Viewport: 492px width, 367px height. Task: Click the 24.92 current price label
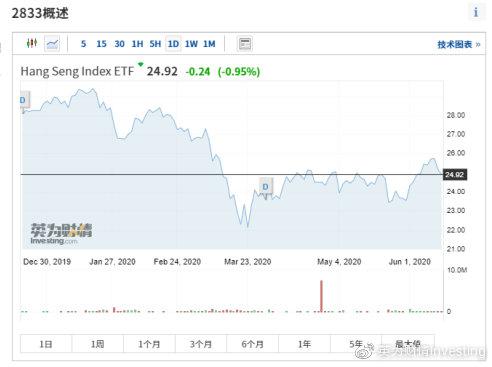455,174
